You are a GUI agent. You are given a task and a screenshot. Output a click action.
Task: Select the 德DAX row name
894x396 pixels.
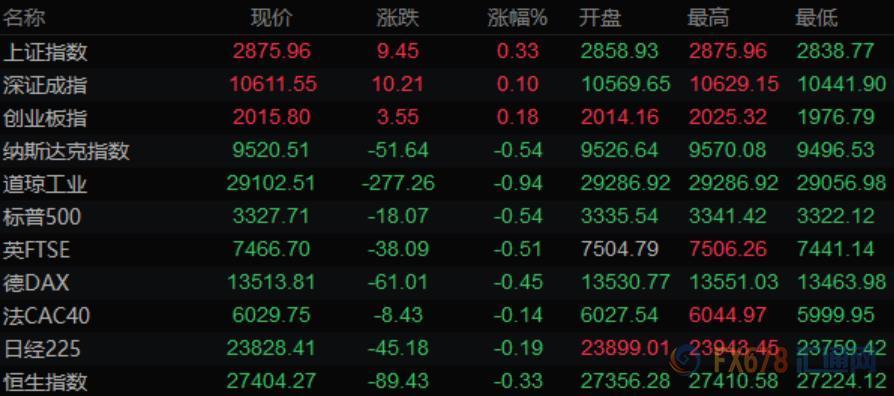tap(36, 283)
